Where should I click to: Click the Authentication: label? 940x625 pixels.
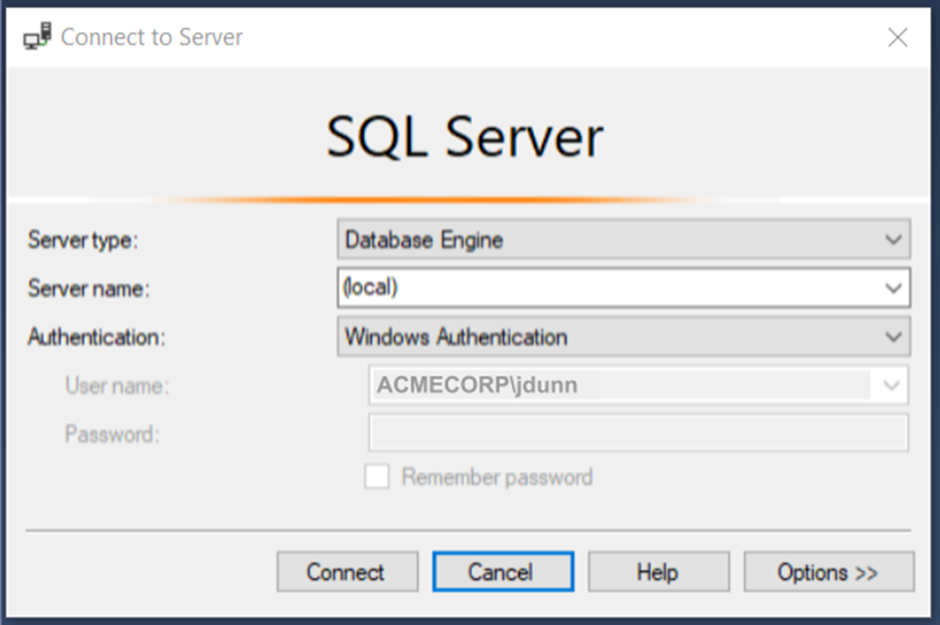[x=96, y=337]
